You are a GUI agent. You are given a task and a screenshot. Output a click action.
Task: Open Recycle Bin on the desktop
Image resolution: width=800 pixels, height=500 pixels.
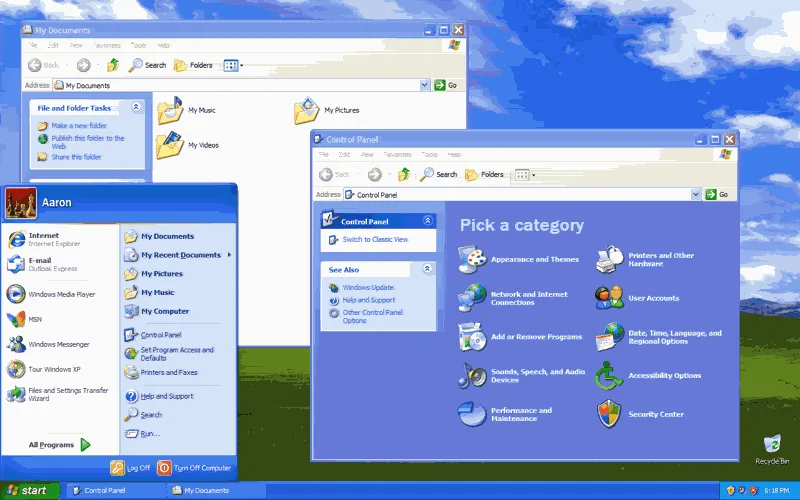[x=772, y=446]
